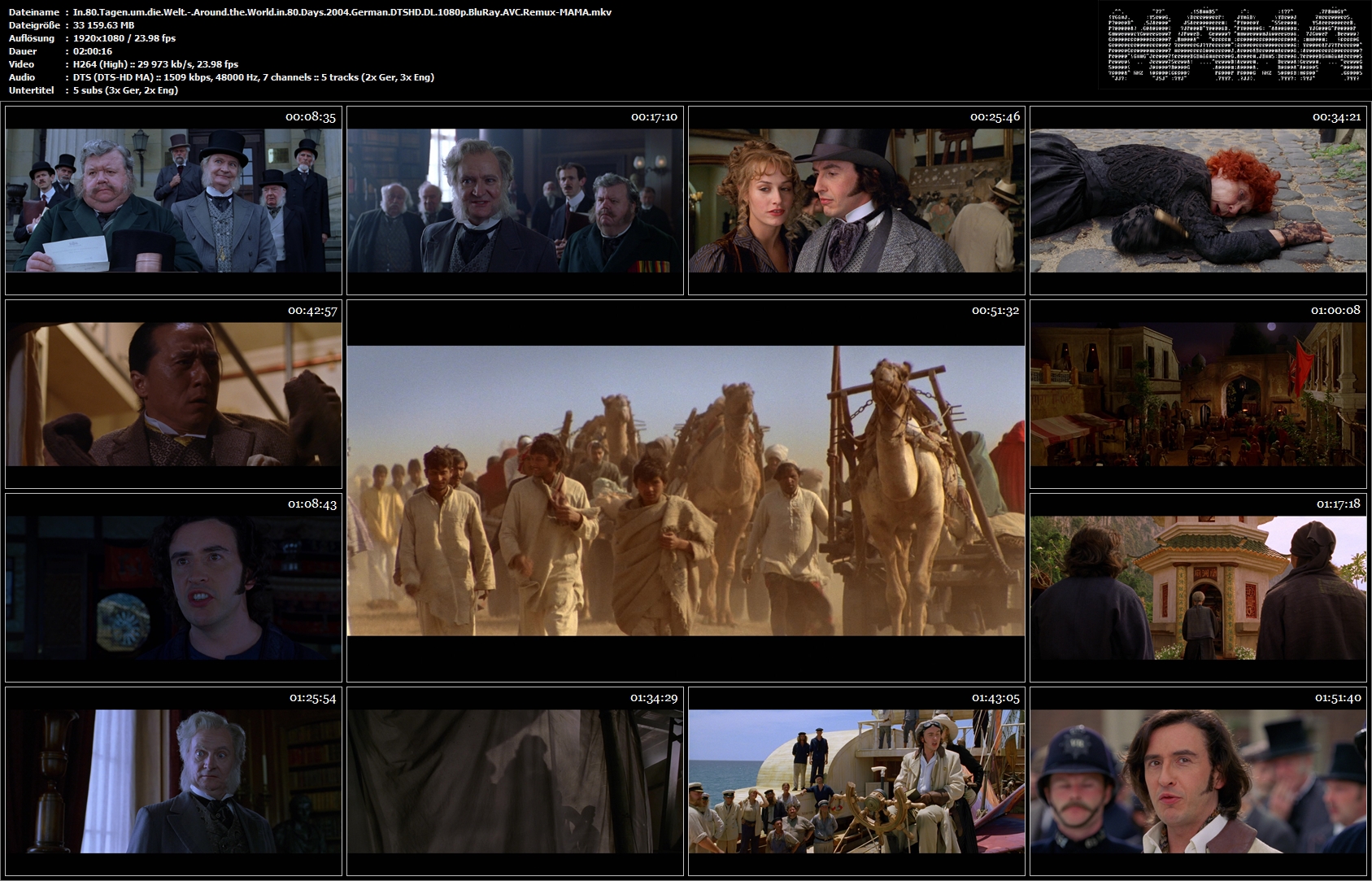The height and width of the screenshot is (881, 1372).
Task: Click the 'Audio' label
Action: coord(22,77)
